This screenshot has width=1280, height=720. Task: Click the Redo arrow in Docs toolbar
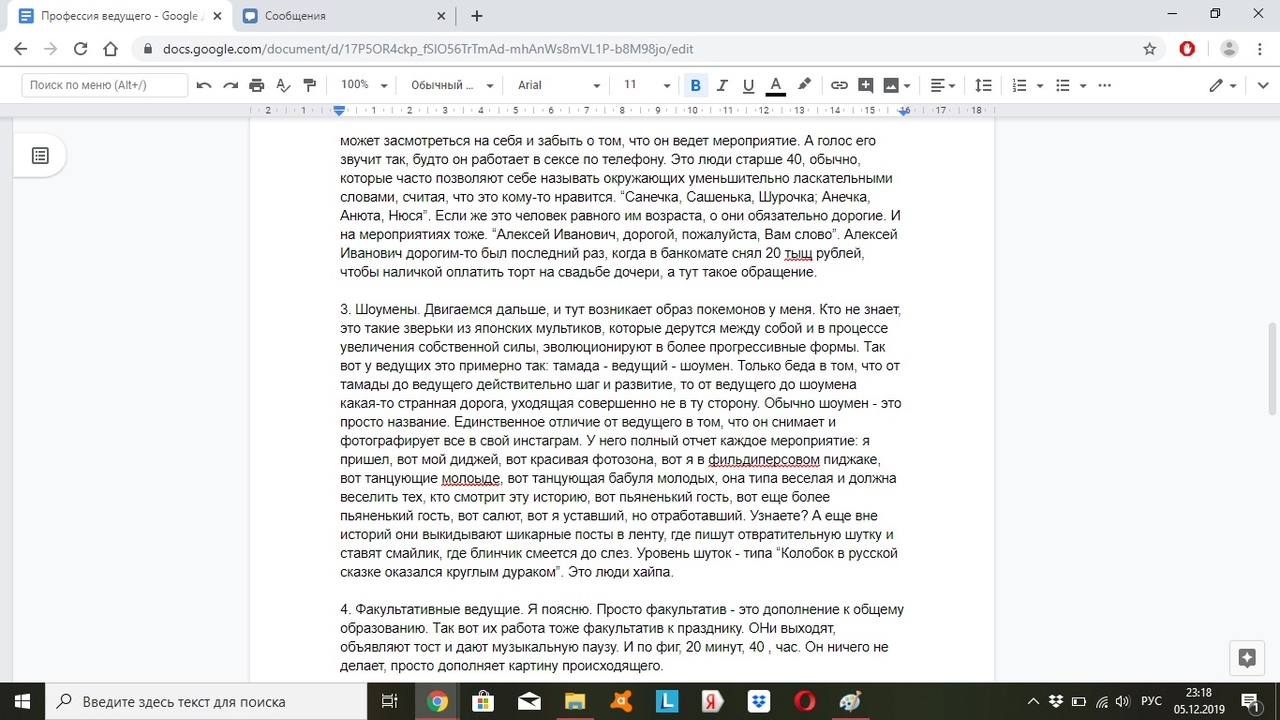point(231,85)
